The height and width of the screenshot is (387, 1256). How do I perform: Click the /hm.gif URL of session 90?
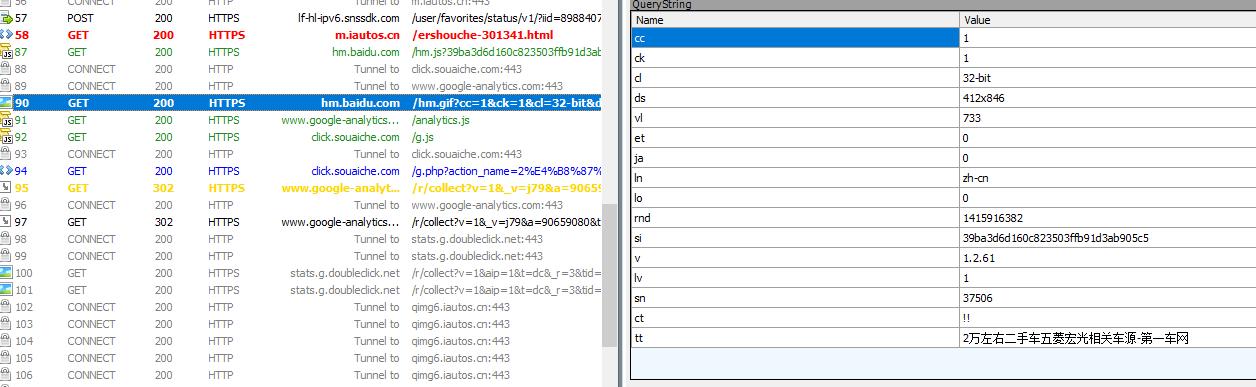point(506,103)
